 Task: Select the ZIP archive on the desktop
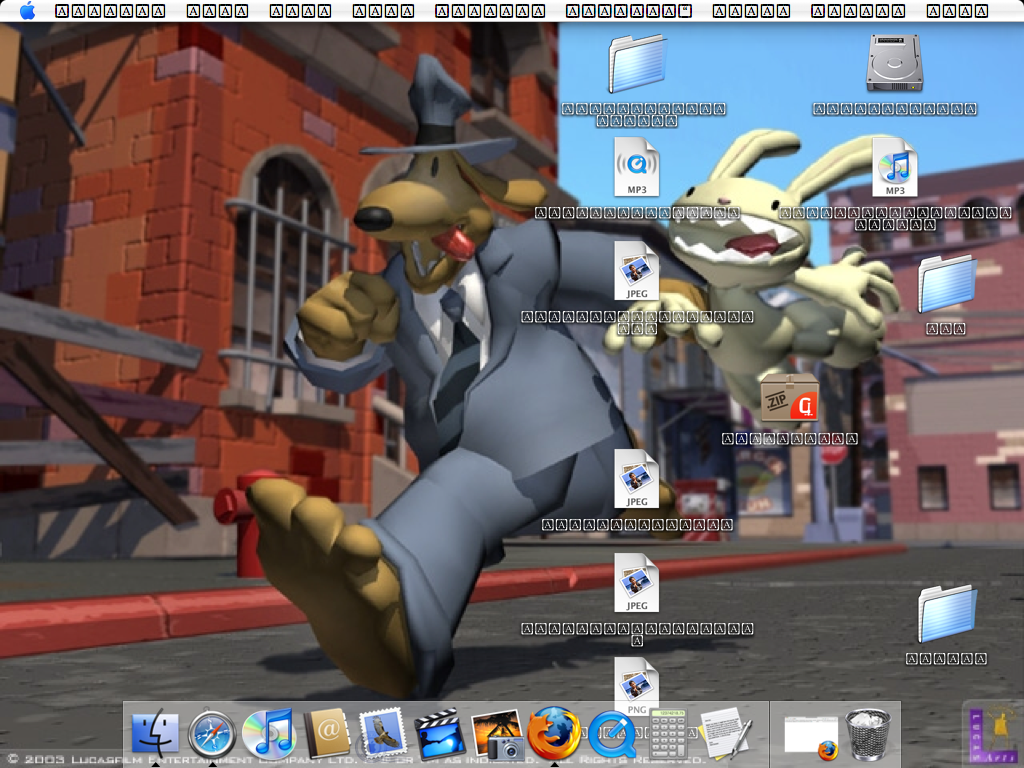click(789, 399)
